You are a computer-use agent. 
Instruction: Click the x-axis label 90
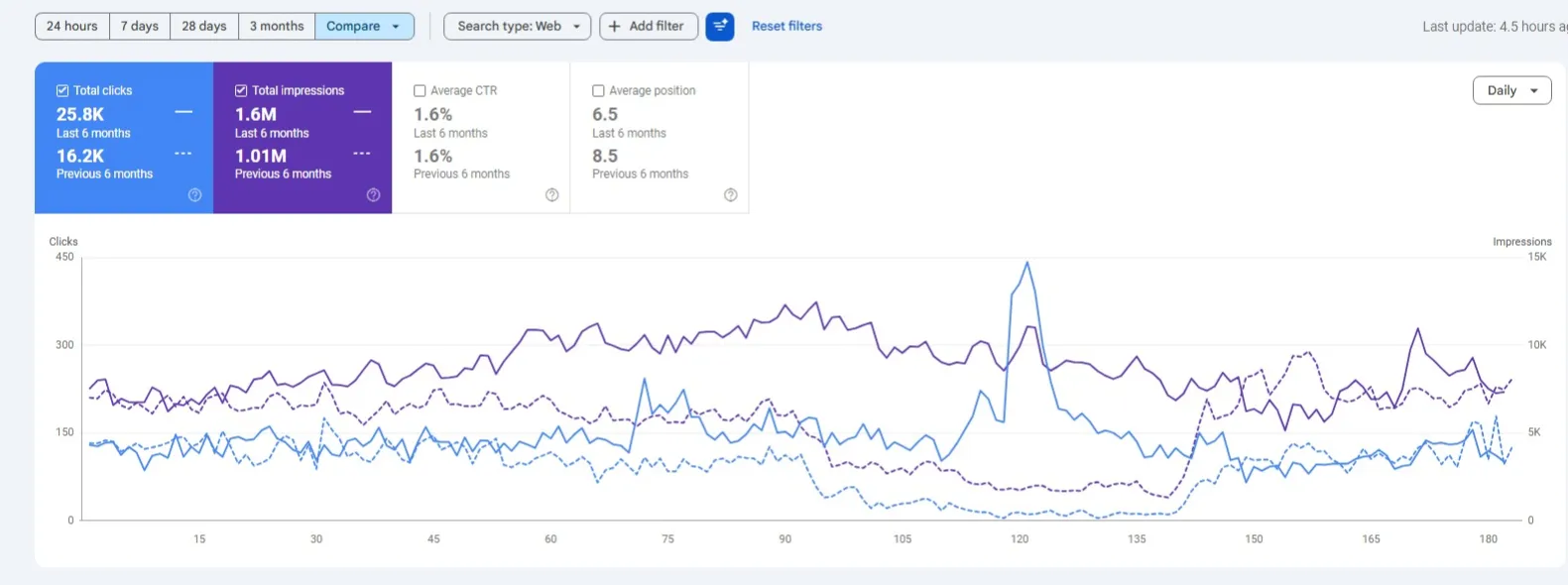click(x=784, y=538)
